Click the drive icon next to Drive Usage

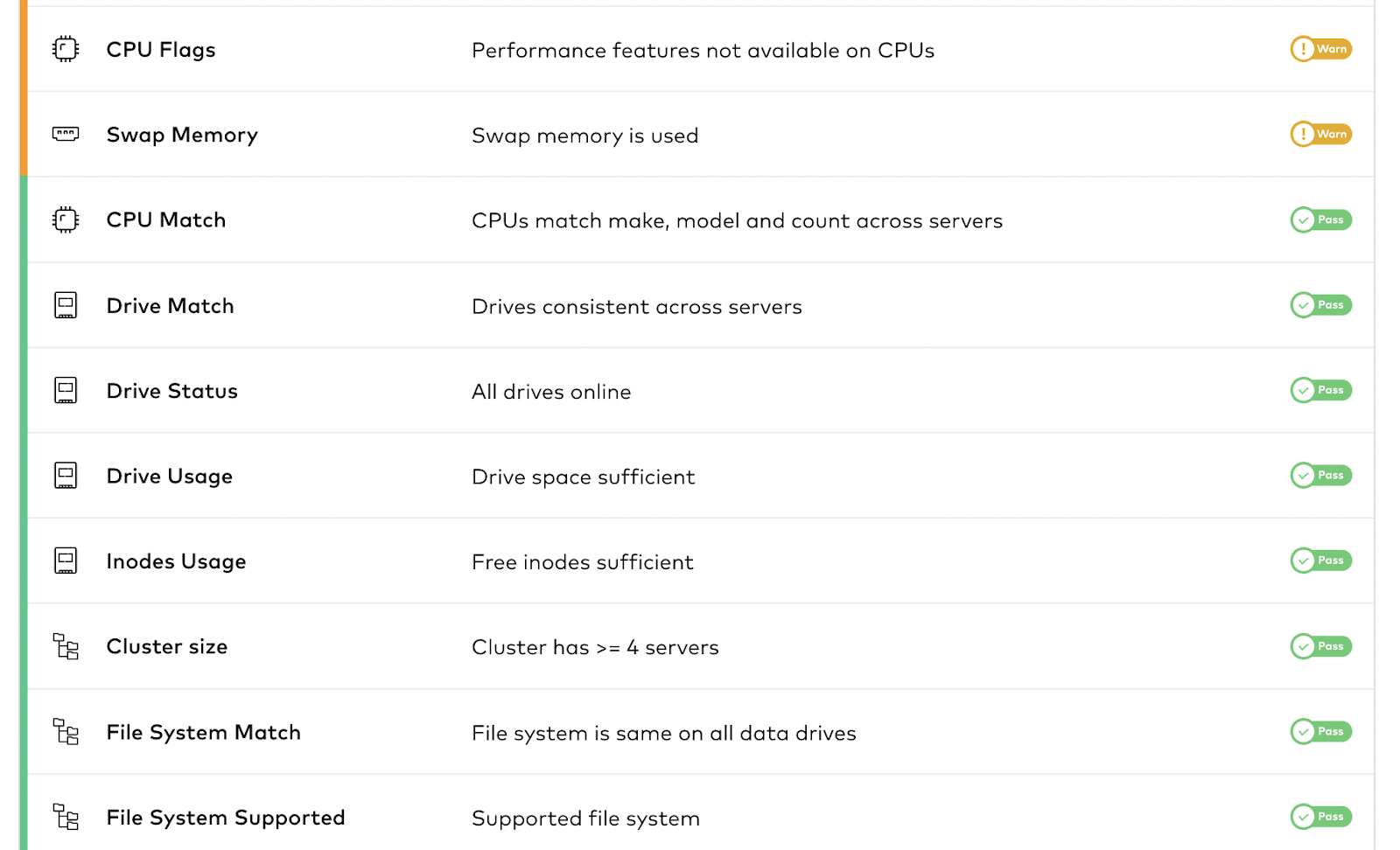coord(66,476)
